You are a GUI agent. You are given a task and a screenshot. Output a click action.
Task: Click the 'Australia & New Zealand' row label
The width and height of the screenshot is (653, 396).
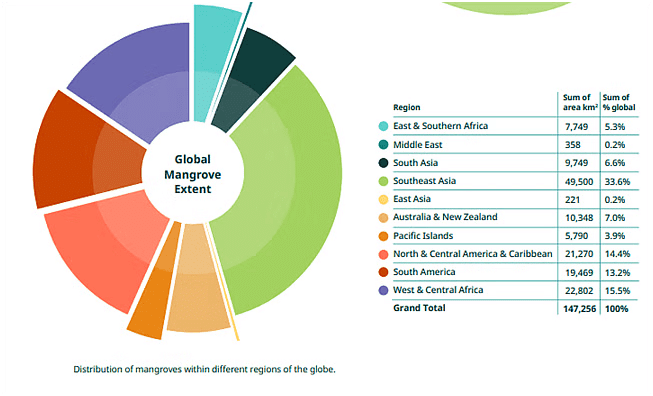[445, 217]
